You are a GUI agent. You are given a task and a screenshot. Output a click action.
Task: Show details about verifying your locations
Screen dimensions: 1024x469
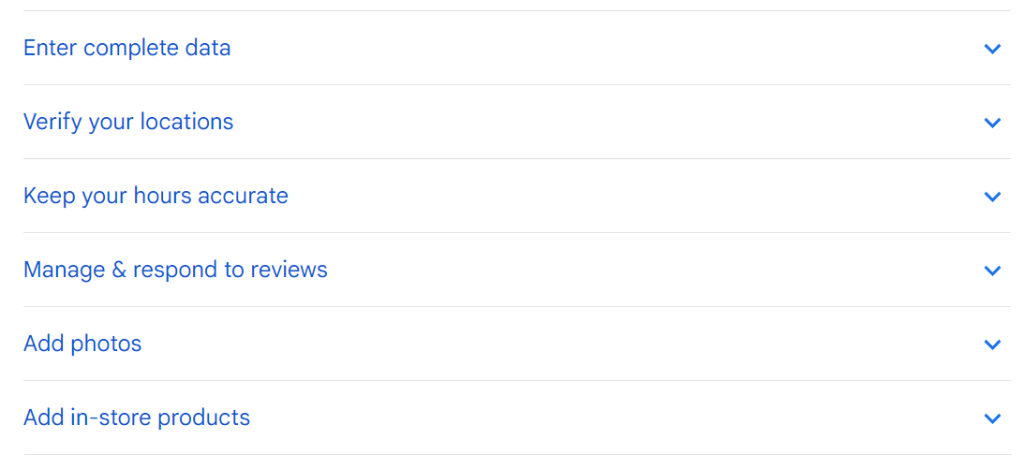pyautogui.click(x=517, y=121)
